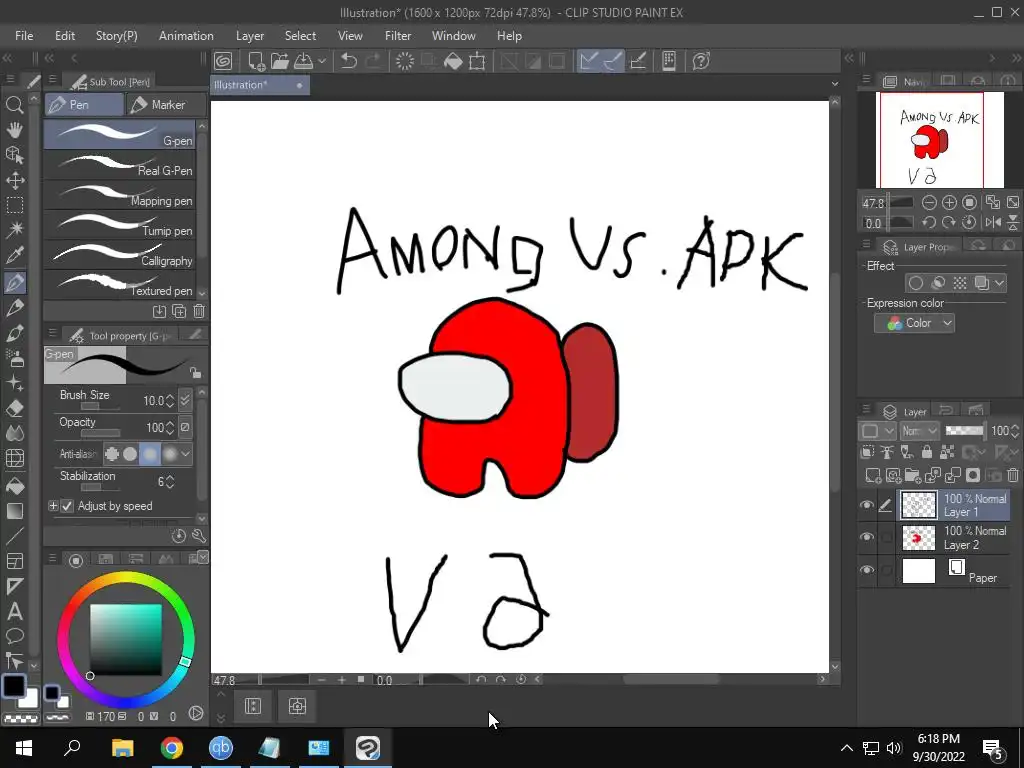Delete layer with trash icon in Layer panel
The width and height of the screenshot is (1024, 768).
coord(1012,475)
